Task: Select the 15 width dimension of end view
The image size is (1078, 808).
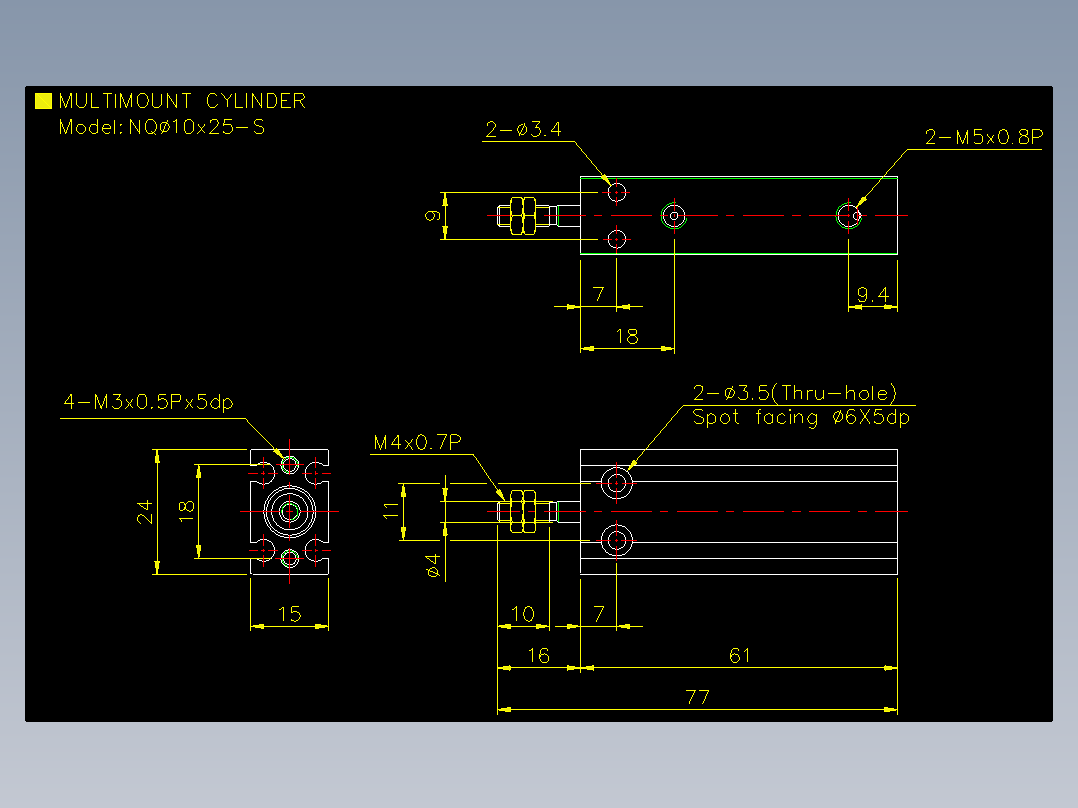Action: [x=289, y=614]
